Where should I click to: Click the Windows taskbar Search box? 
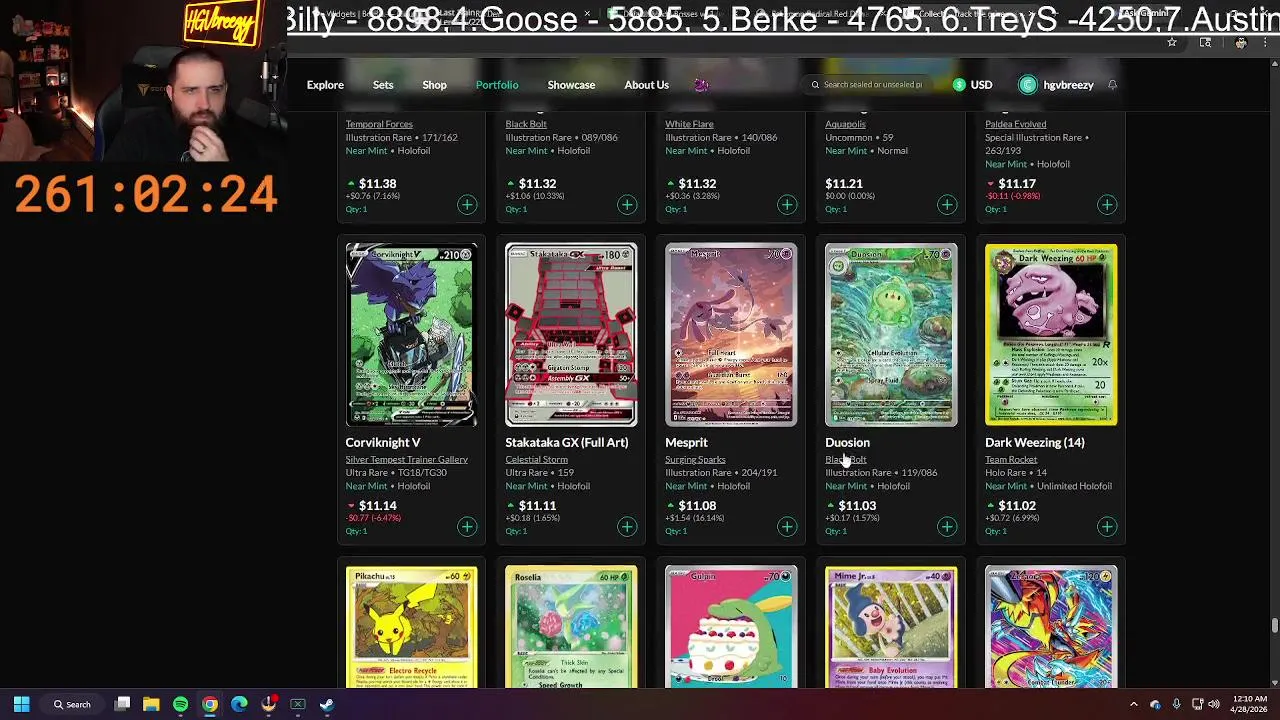[x=72, y=704]
